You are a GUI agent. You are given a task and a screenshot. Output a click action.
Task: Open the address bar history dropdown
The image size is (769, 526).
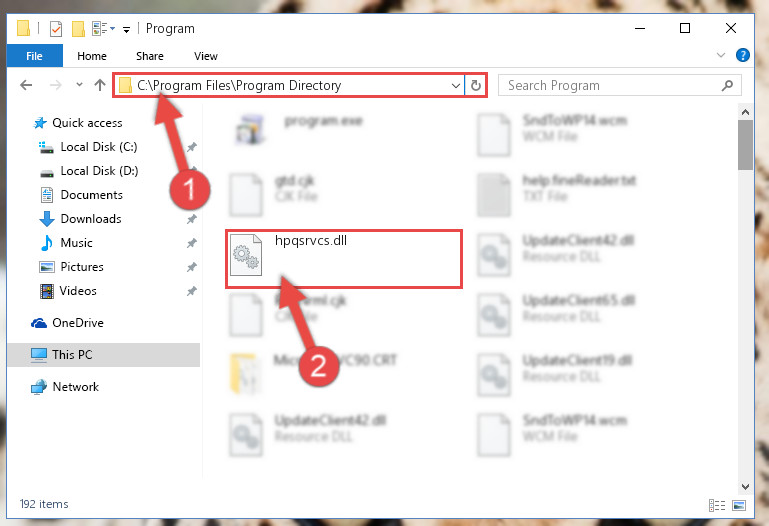pyautogui.click(x=455, y=85)
